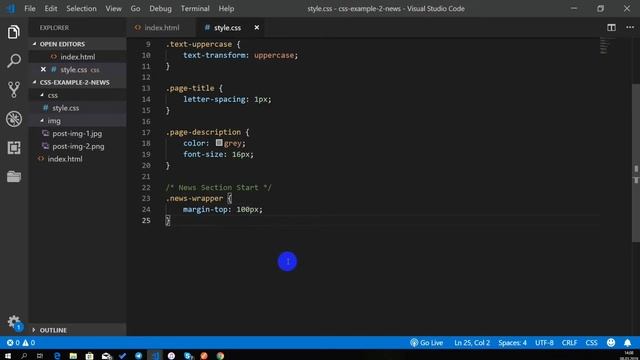Click the VS Code logo in title bar

tap(11, 8)
